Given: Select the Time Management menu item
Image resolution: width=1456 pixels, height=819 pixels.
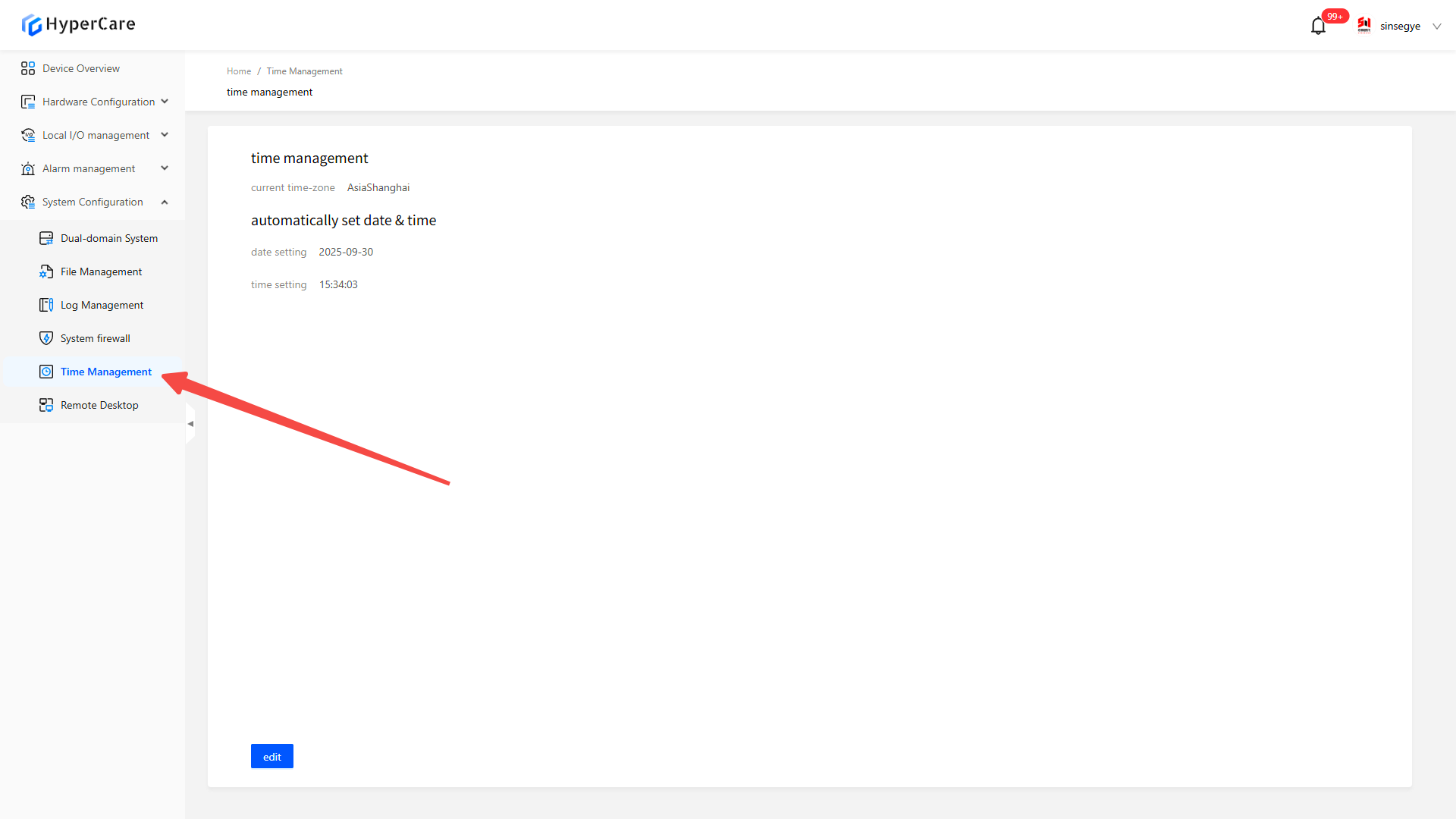Looking at the screenshot, I should 106,372.
